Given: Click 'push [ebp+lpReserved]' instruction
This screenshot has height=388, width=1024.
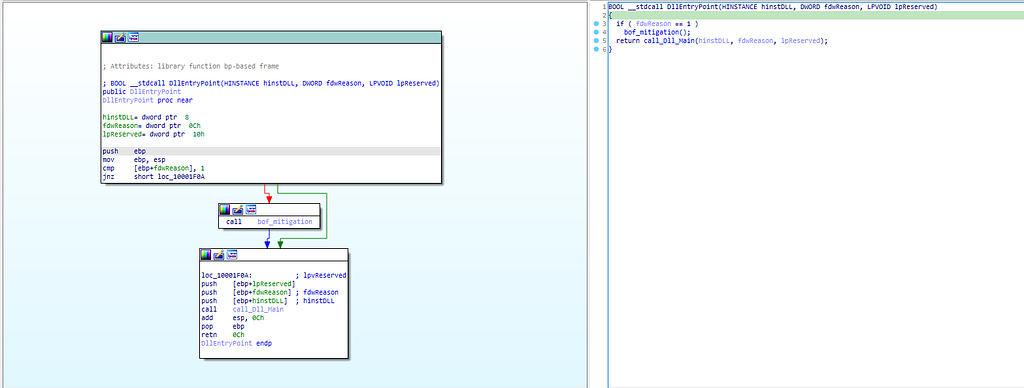Looking at the screenshot, I should [x=249, y=283].
